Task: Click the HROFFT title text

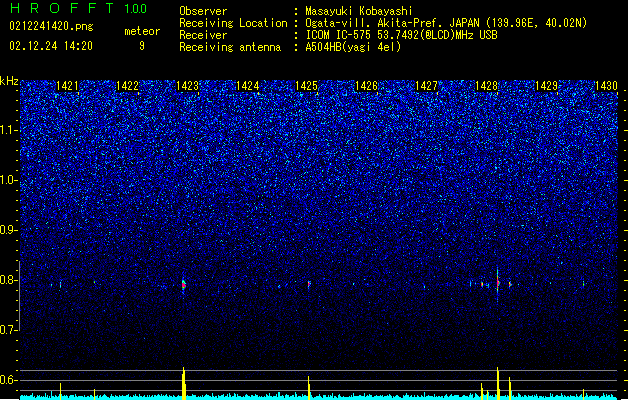Action: (62, 8)
